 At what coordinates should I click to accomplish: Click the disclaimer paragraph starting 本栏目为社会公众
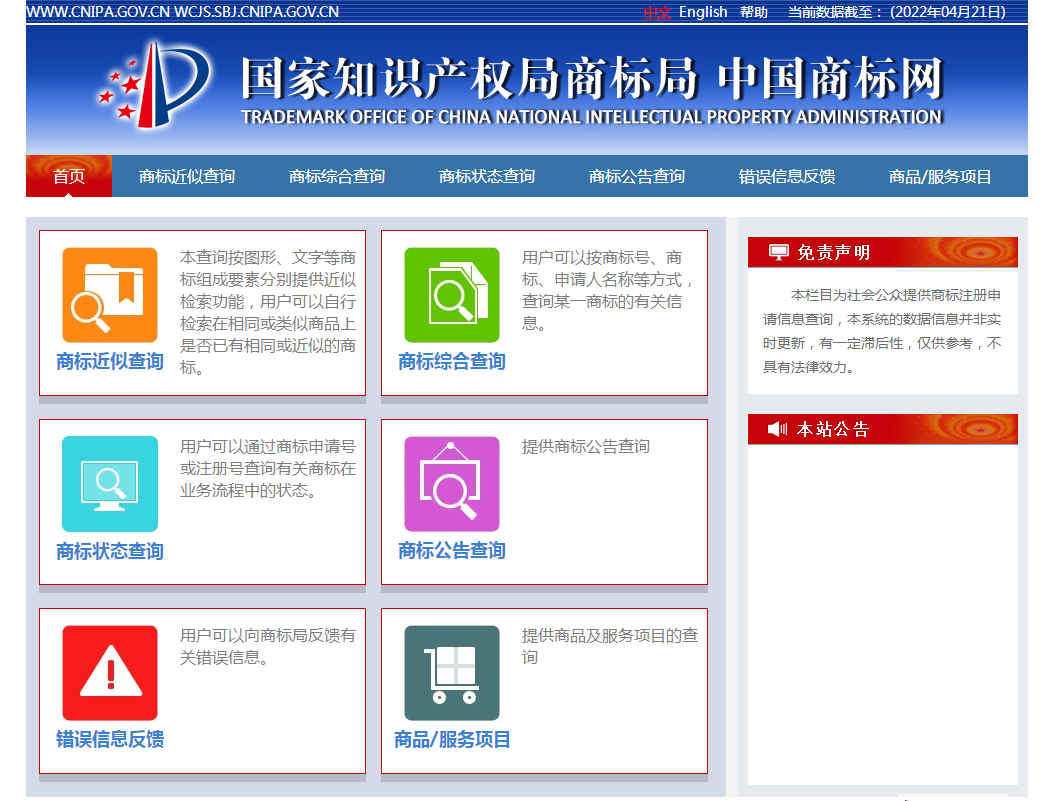pos(882,331)
